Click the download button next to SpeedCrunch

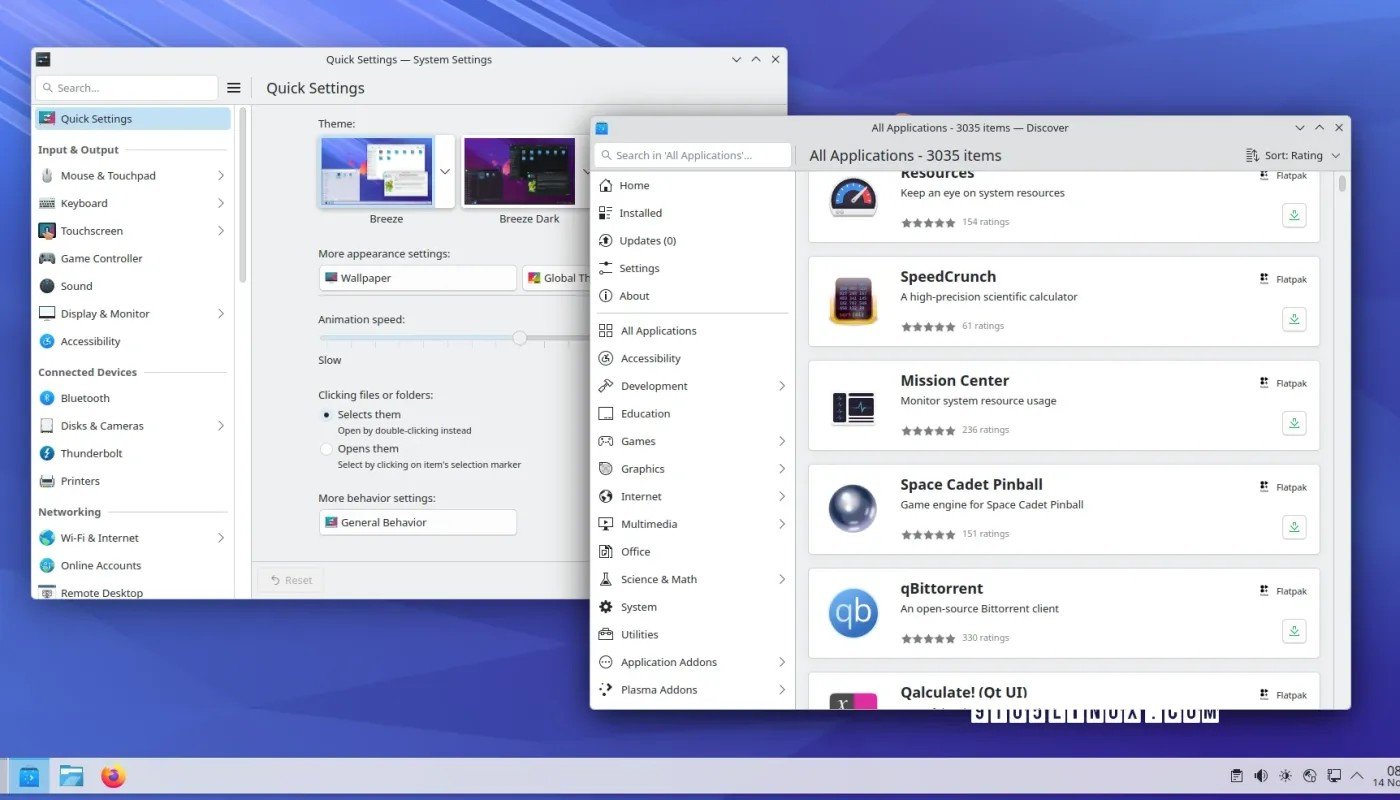coord(1294,319)
